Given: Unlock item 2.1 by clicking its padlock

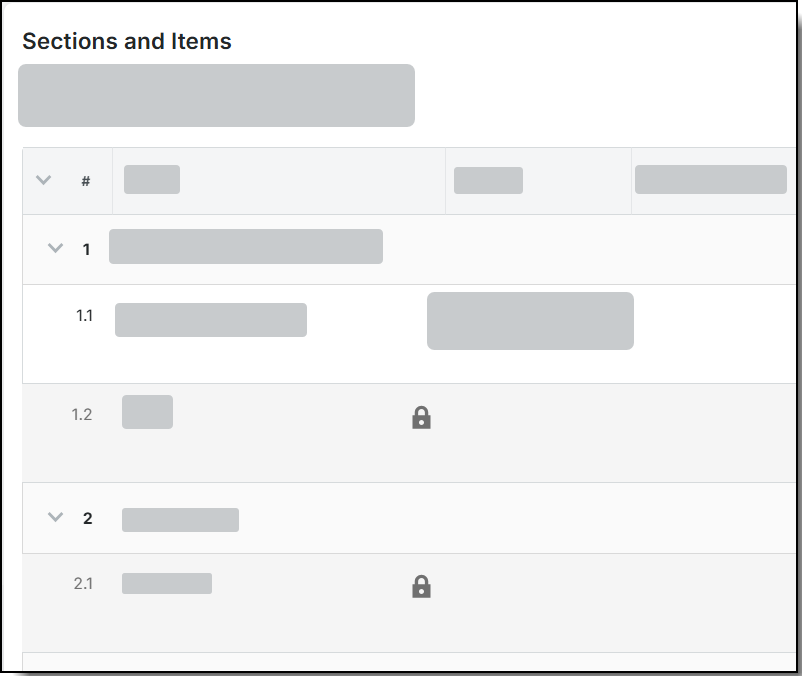Looking at the screenshot, I should click(x=422, y=588).
